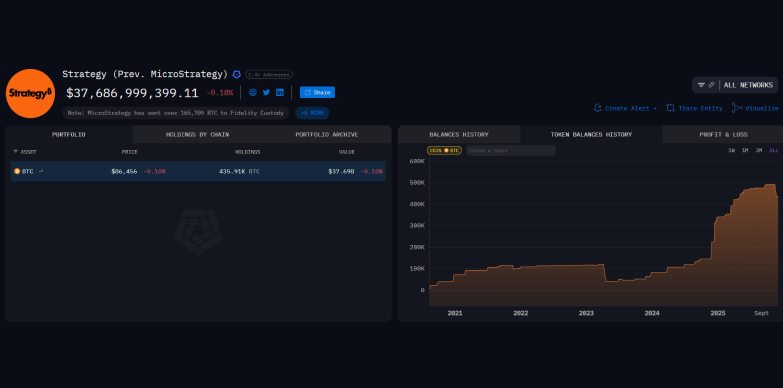Select the 1W chart range
Viewport: 783px width, 388px height.
(x=732, y=150)
